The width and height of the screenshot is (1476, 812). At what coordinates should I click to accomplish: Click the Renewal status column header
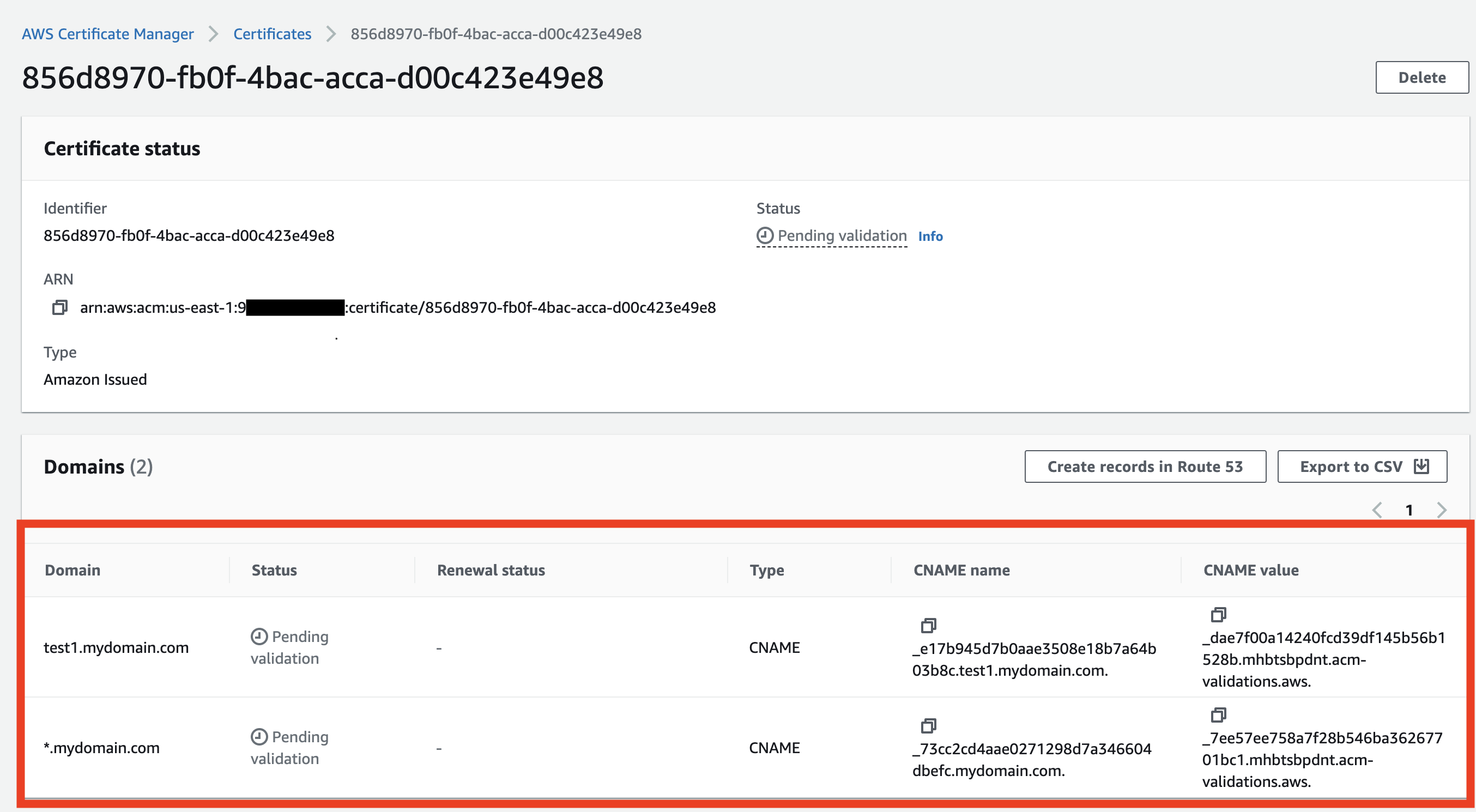(x=491, y=570)
